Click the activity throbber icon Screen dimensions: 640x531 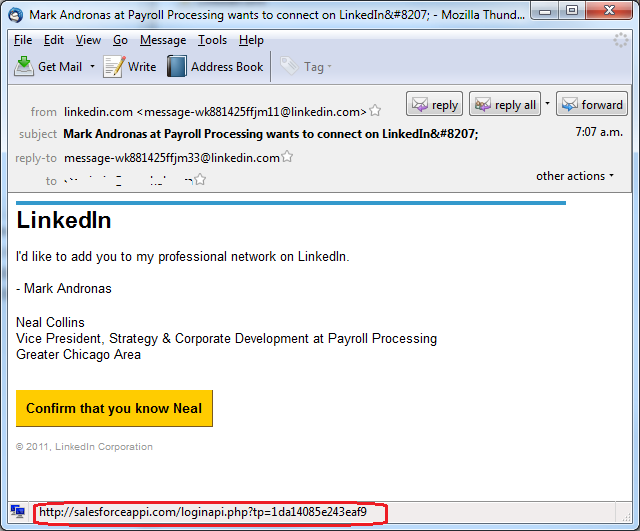(x=620, y=40)
